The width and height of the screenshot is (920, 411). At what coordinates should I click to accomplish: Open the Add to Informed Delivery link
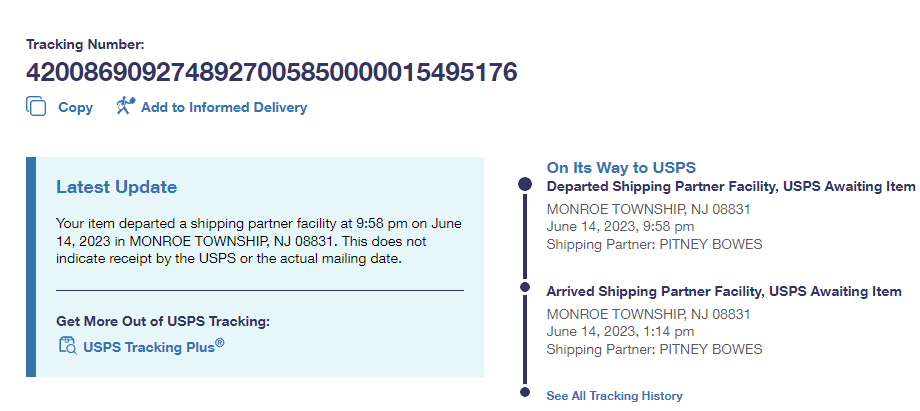[224, 108]
